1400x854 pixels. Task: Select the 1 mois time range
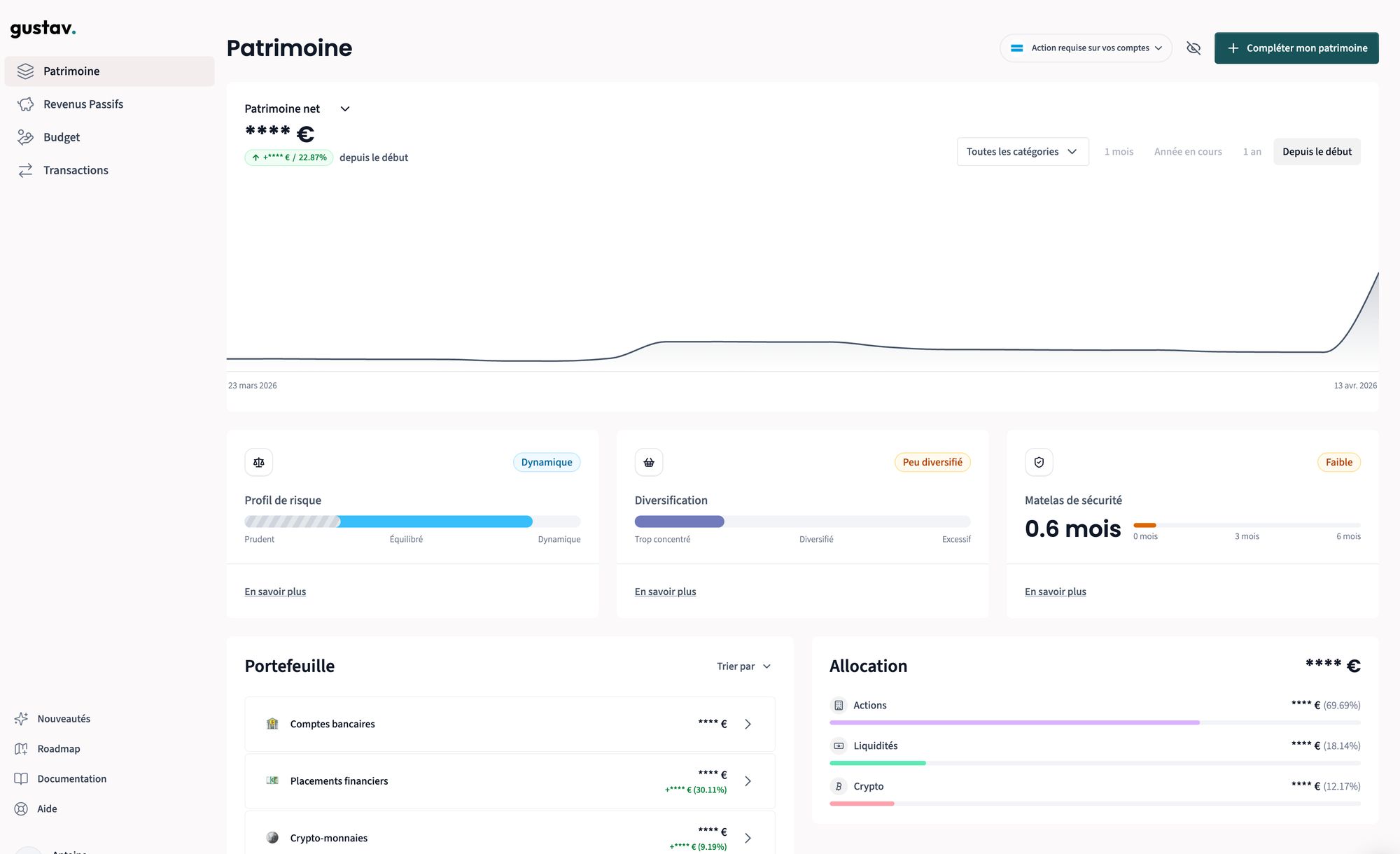1119,152
